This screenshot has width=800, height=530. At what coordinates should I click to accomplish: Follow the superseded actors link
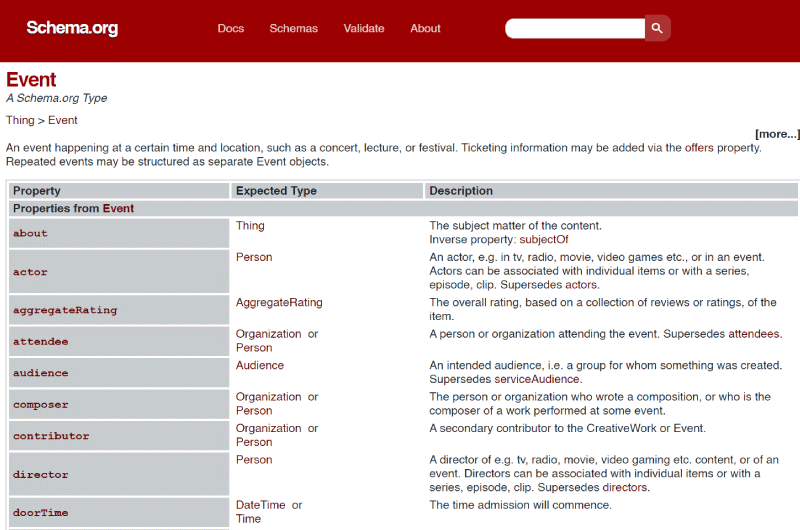(x=581, y=285)
